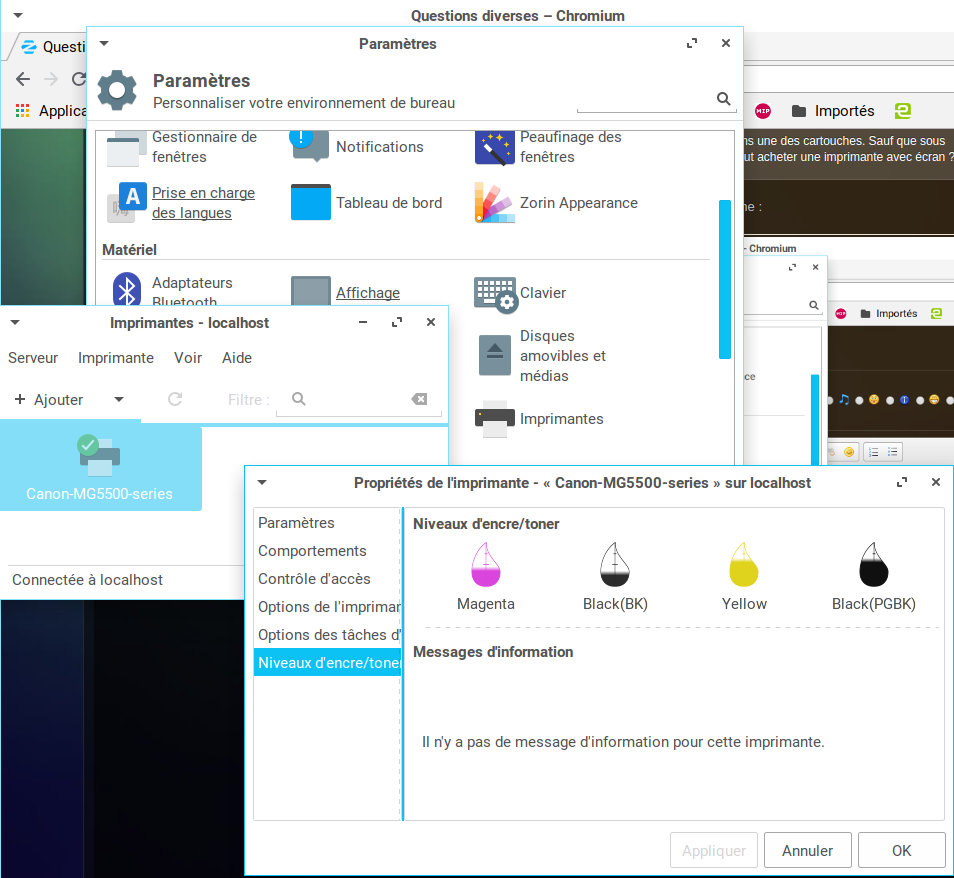Click the refresh icon in printers toolbar
This screenshot has height=878, width=954.
point(175,399)
